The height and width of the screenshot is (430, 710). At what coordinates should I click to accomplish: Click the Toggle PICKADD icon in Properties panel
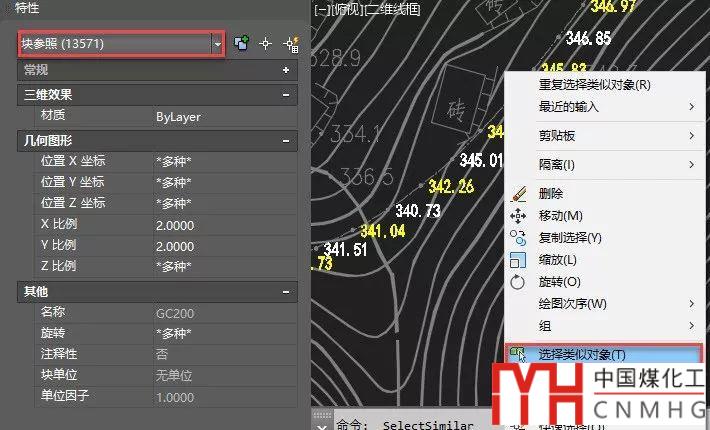click(241, 44)
